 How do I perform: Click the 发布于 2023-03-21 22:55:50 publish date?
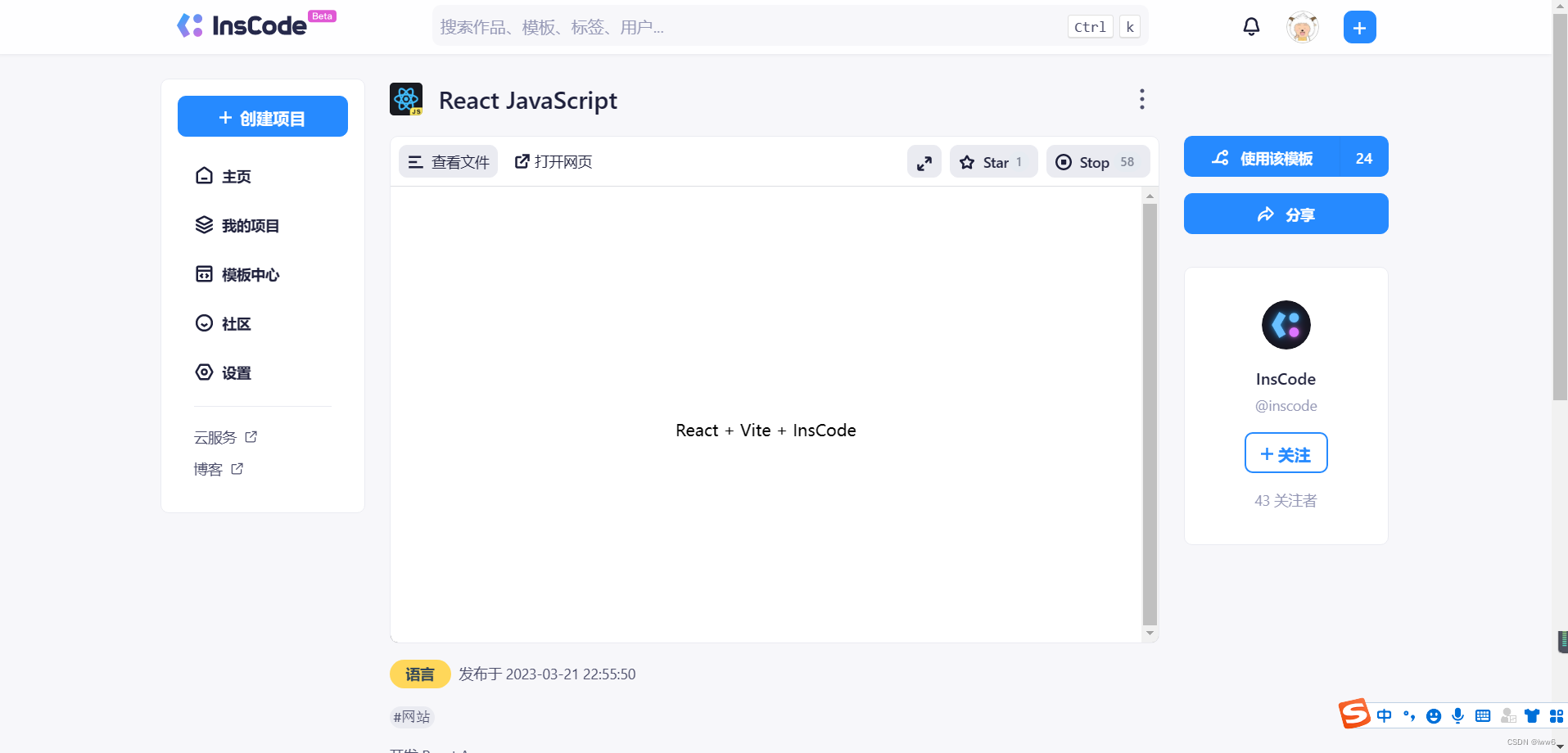click(x=547, y=674)
